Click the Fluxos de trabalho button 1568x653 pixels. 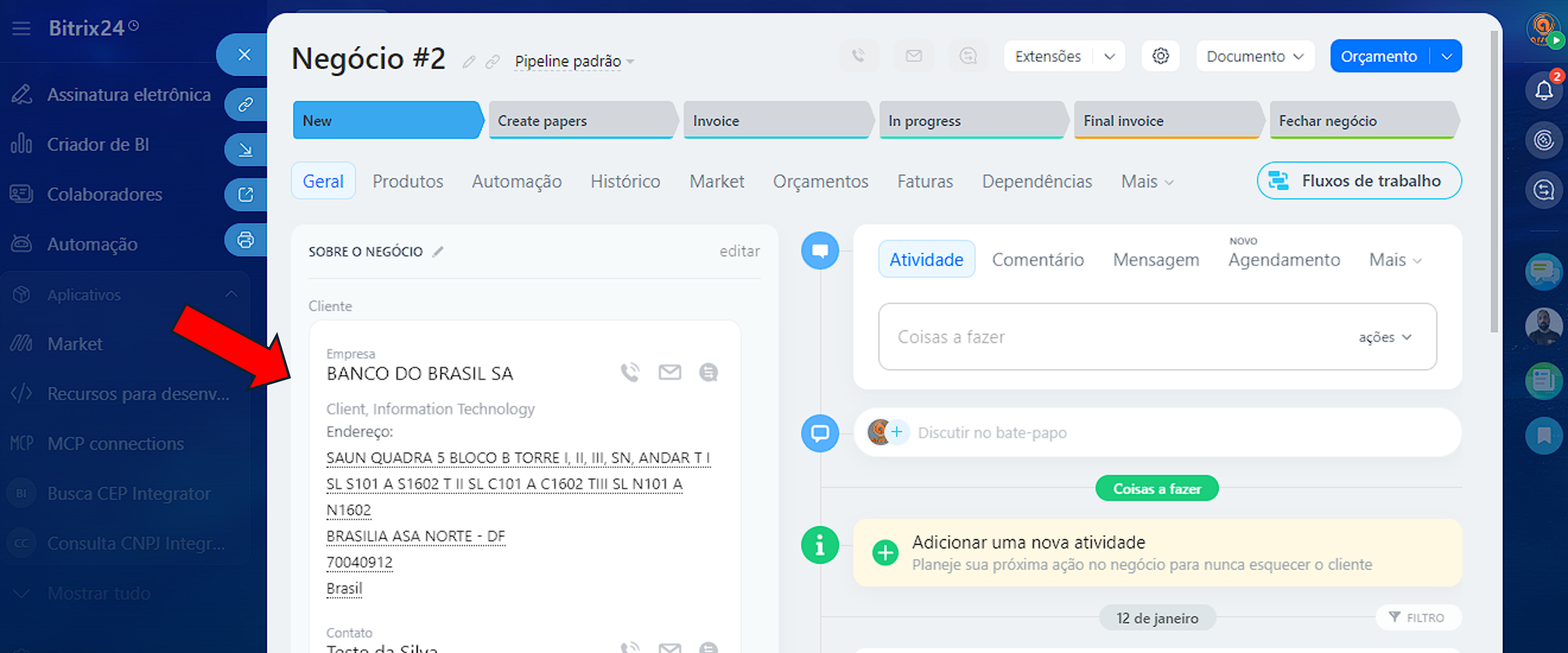click(x=1358, y=181)
